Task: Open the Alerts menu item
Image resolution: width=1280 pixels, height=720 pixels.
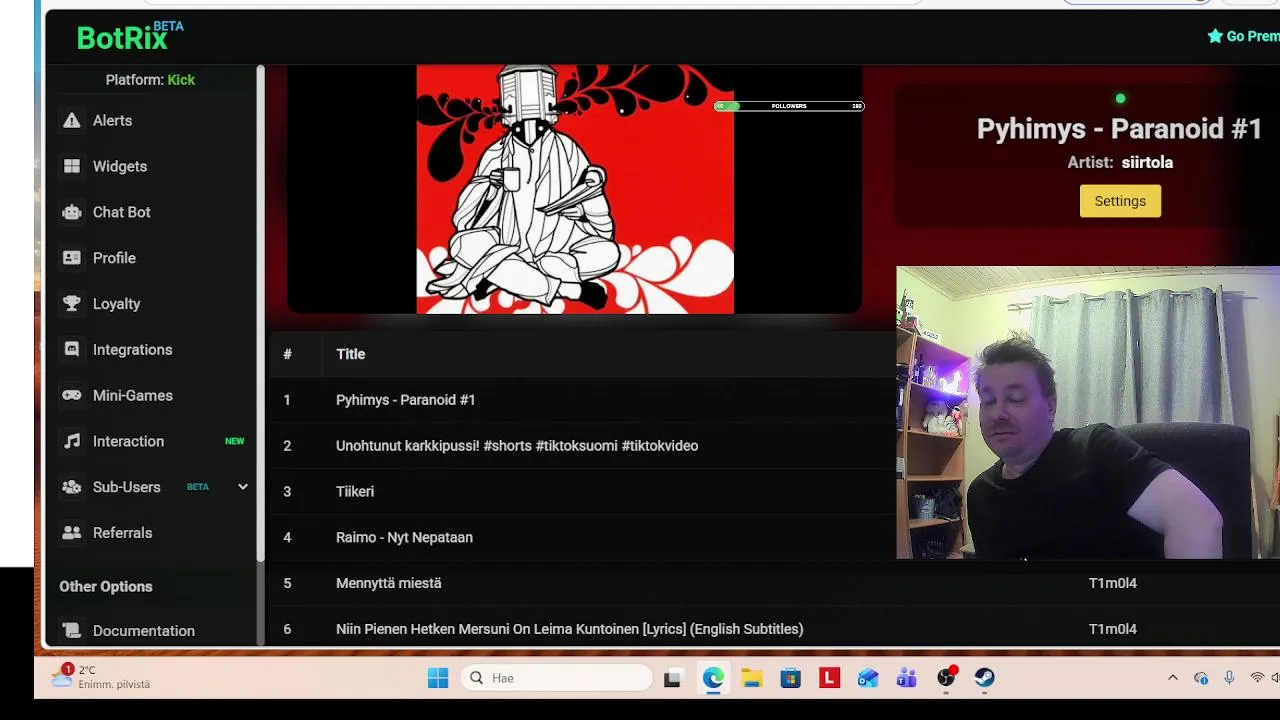Action: (x=112, y=120)
